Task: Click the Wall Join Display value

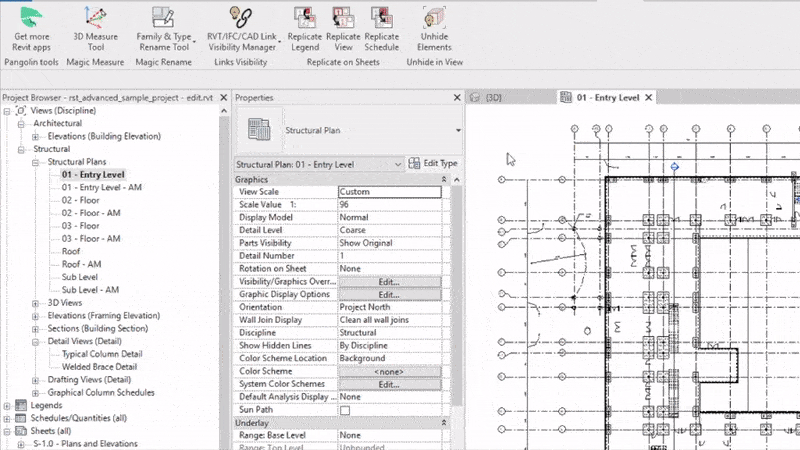Action: (x=389, y=320)
